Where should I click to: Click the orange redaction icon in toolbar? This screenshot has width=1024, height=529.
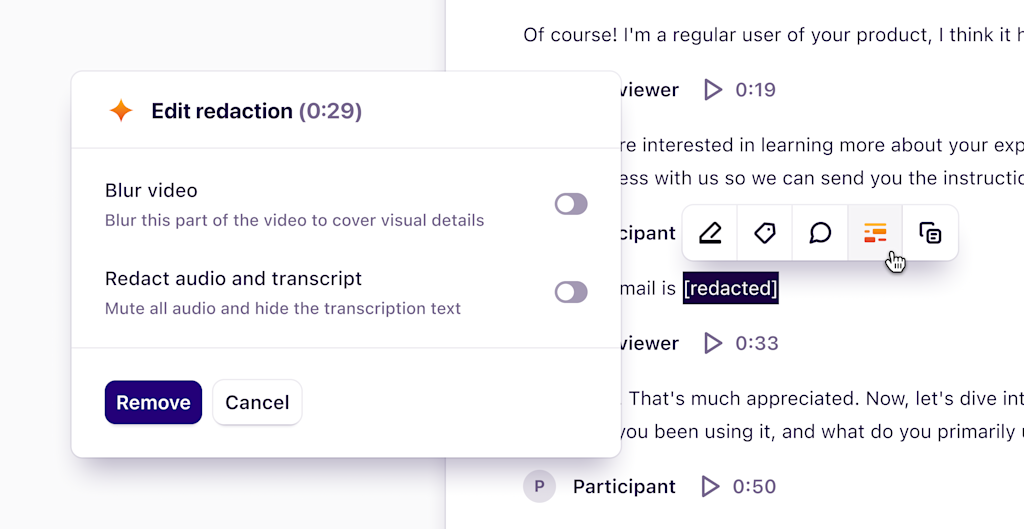point(875,233)
